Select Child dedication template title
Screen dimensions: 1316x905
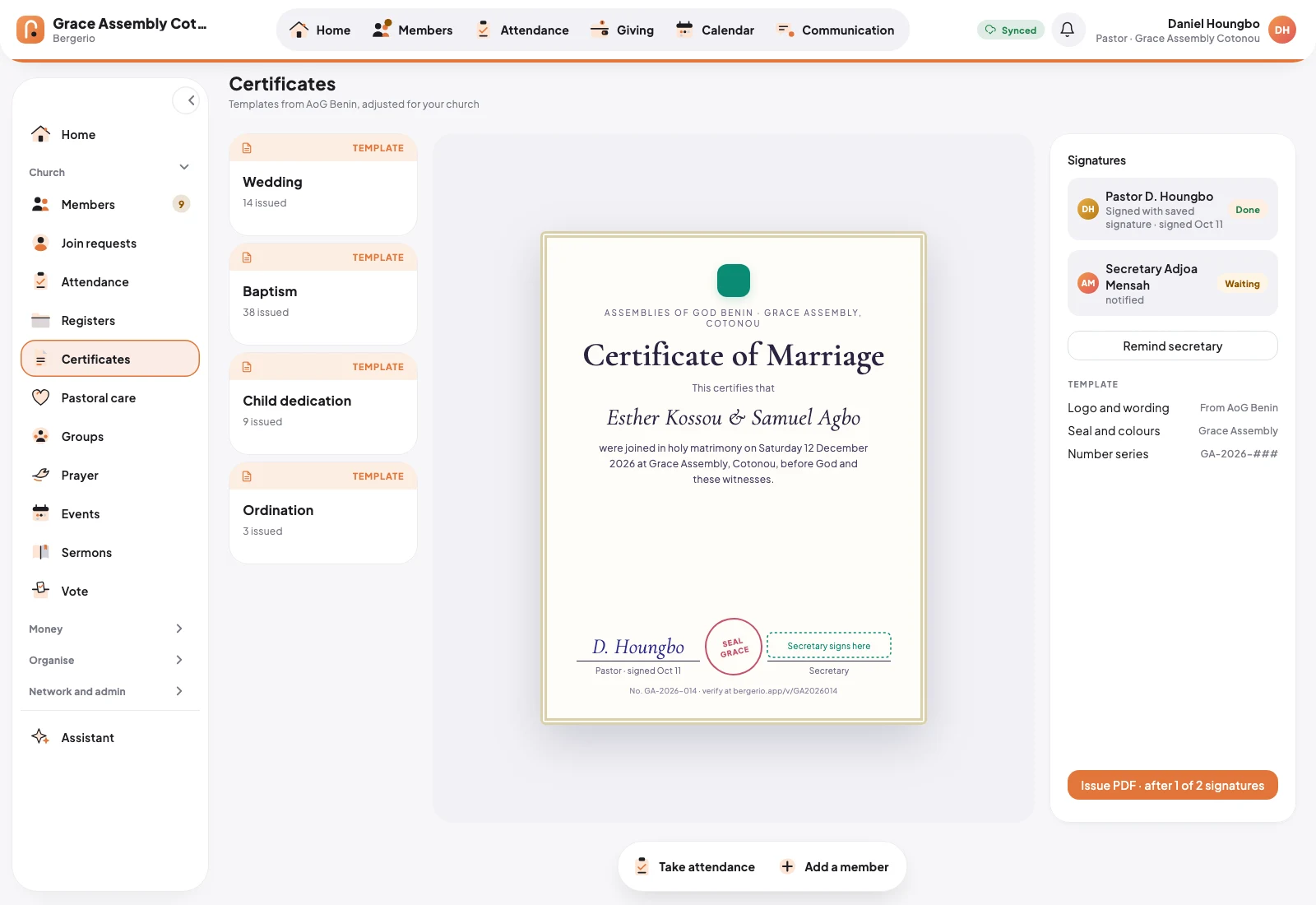pyautogui.click(x=297, y=401)
